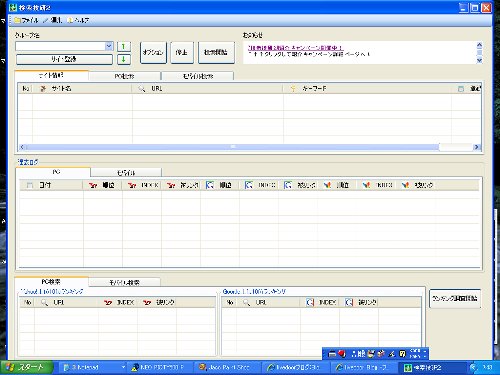Viewport: 500px width, 375px height.
Task: Select the モバイル tab in search log
Action: pos(126,173)
